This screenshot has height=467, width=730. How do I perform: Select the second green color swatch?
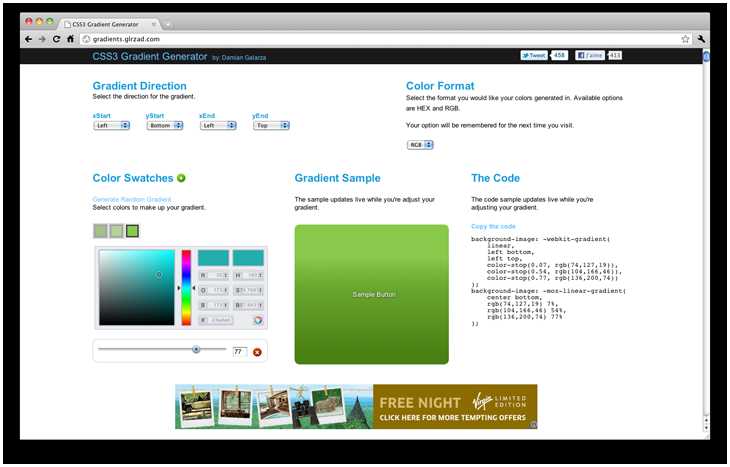tap(116, 231)
